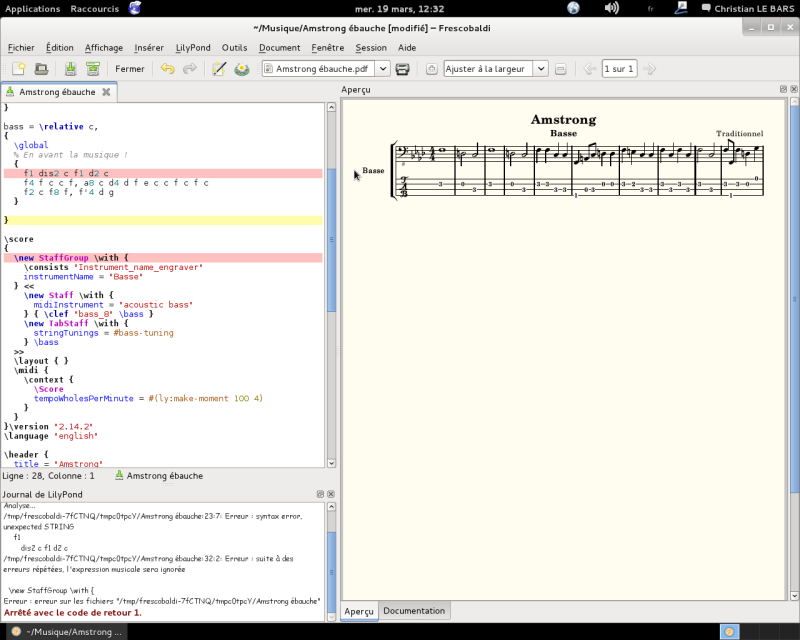Click the New document icon
Image resolution: width=800 pixels, height=640 pixels.
(18, 69)
